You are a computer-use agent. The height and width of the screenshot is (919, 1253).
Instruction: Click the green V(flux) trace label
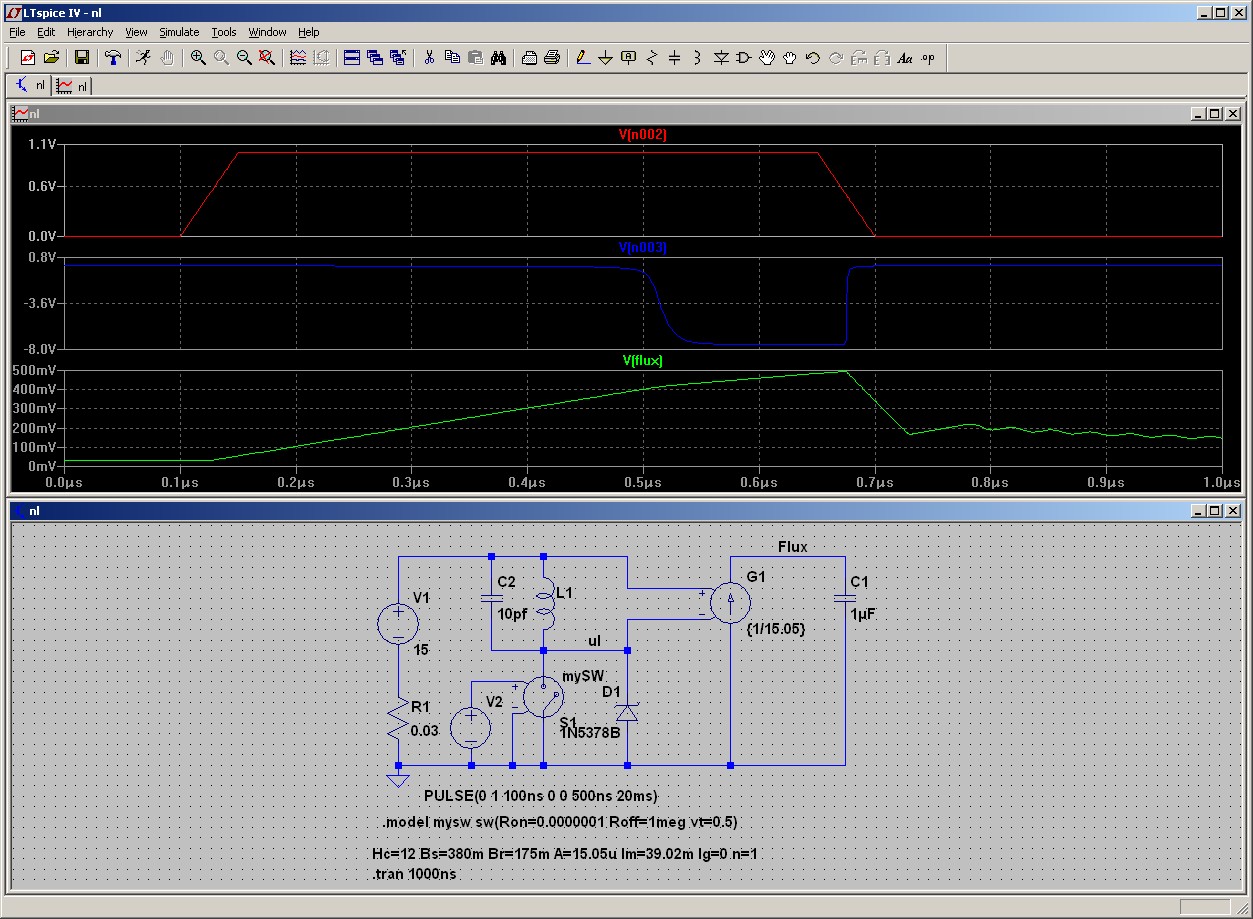pos(642,361)
